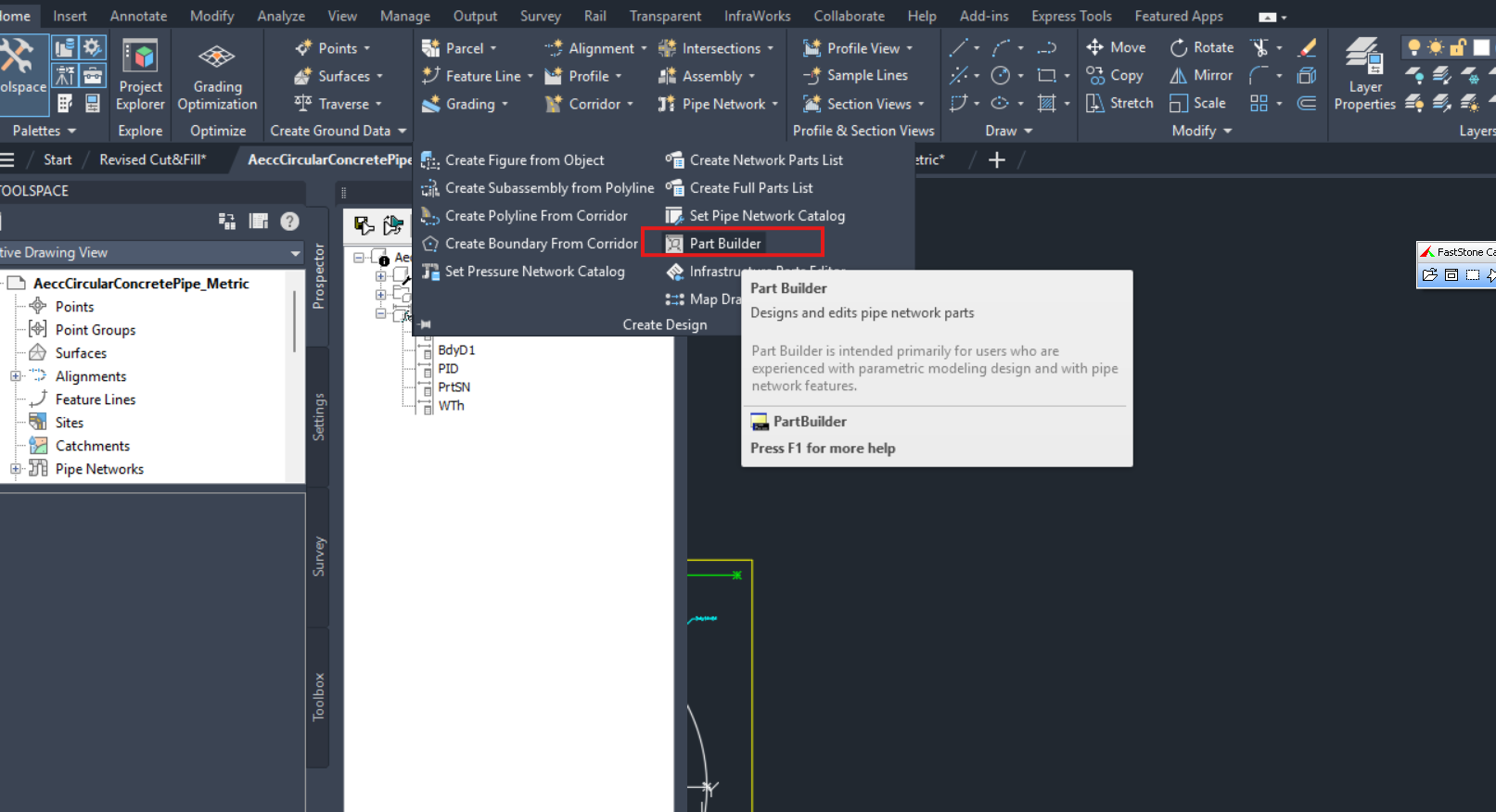This screenshot has width=1496, height=812.
Task: Open the Active Drawing View combo box
Action: (x=151, y=252)
